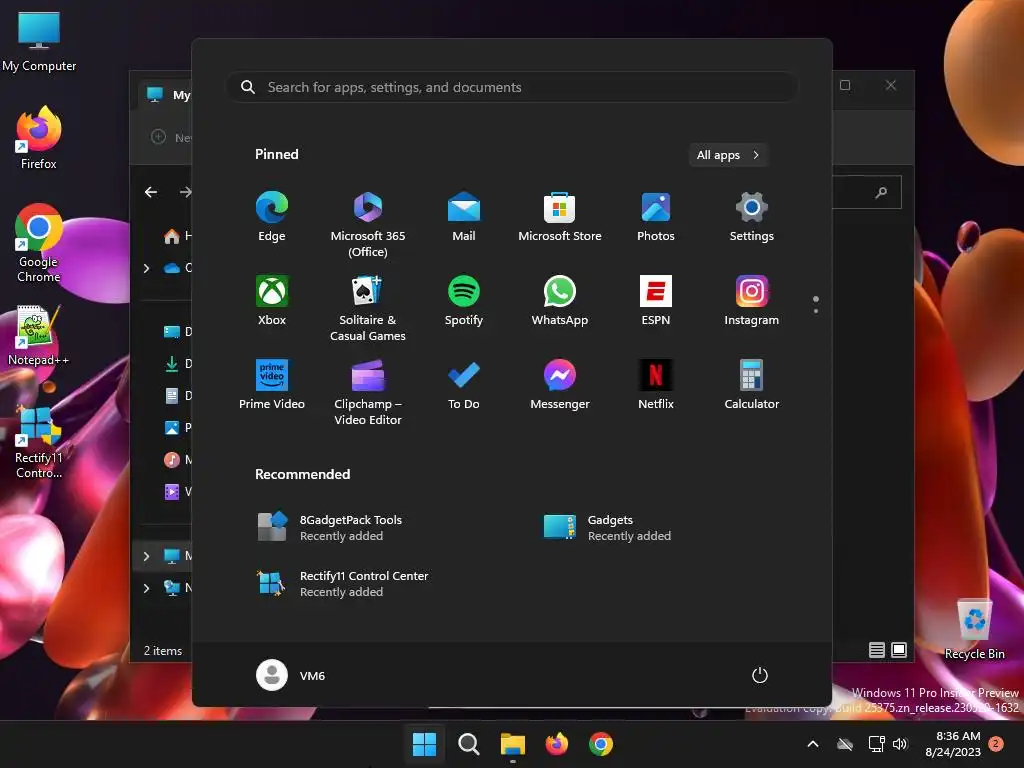
Task: Open the Calculator app
Action: tap(752, 385)
